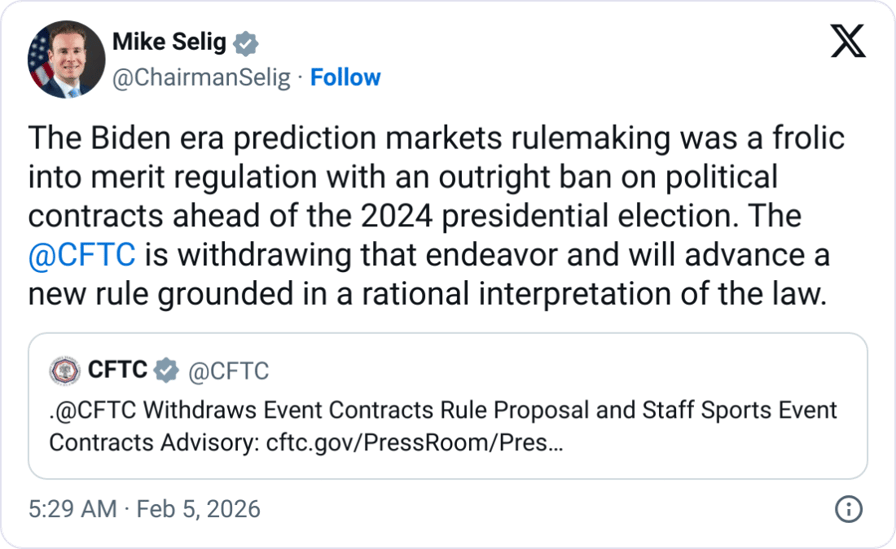Open the cftc.gov/PressRoom link

(x=414, y=441)
